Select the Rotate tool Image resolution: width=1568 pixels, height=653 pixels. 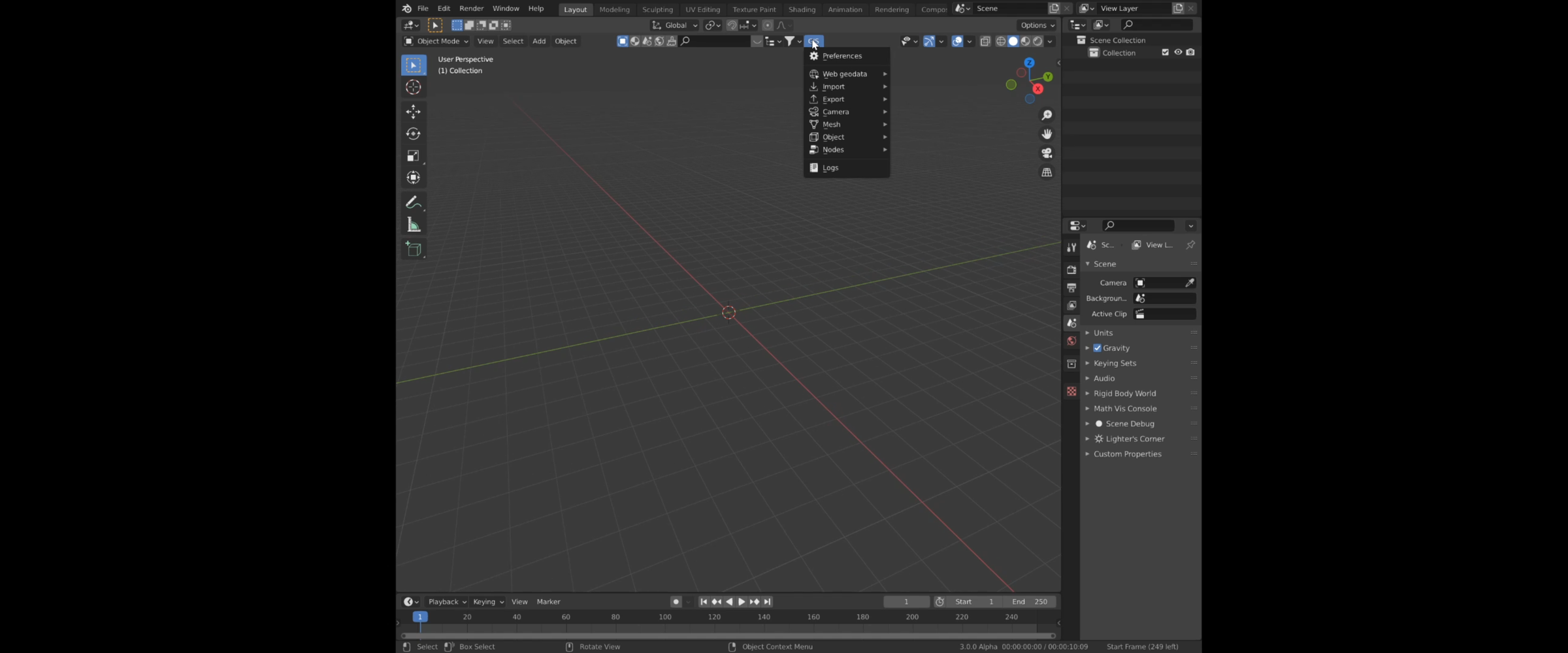click(x=413, y=134)
